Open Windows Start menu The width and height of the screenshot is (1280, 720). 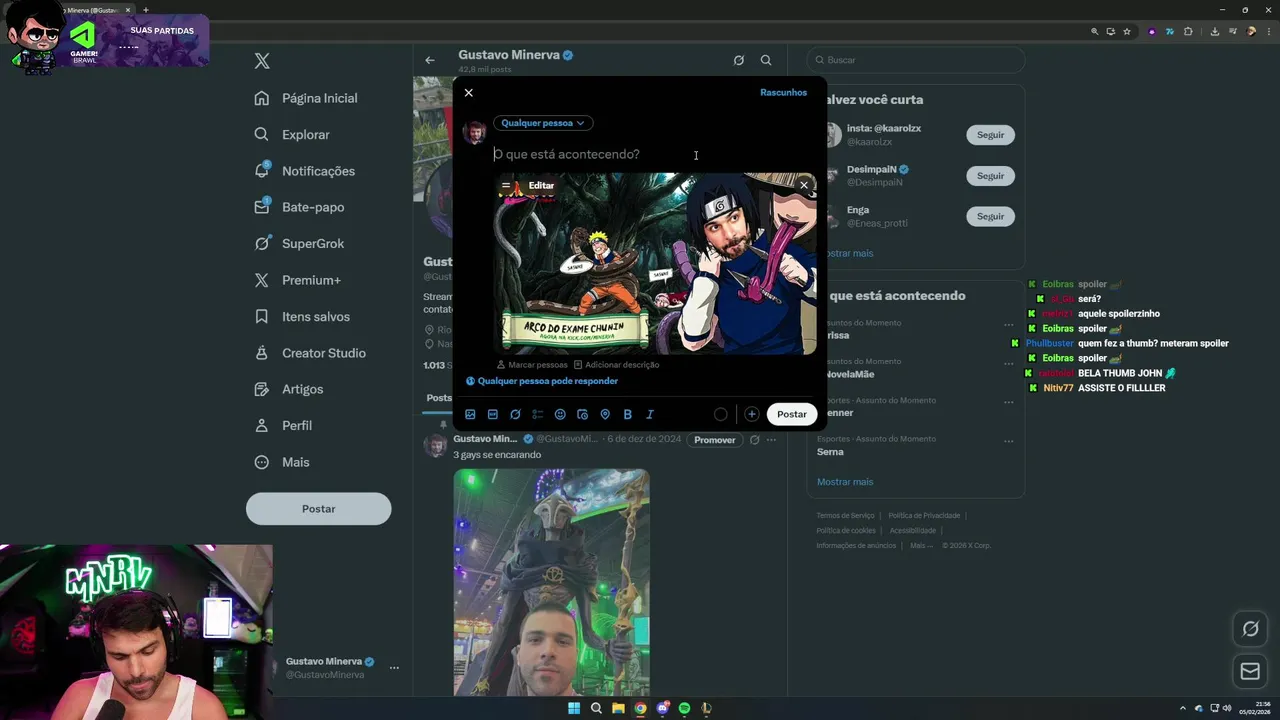click(574, 708)
